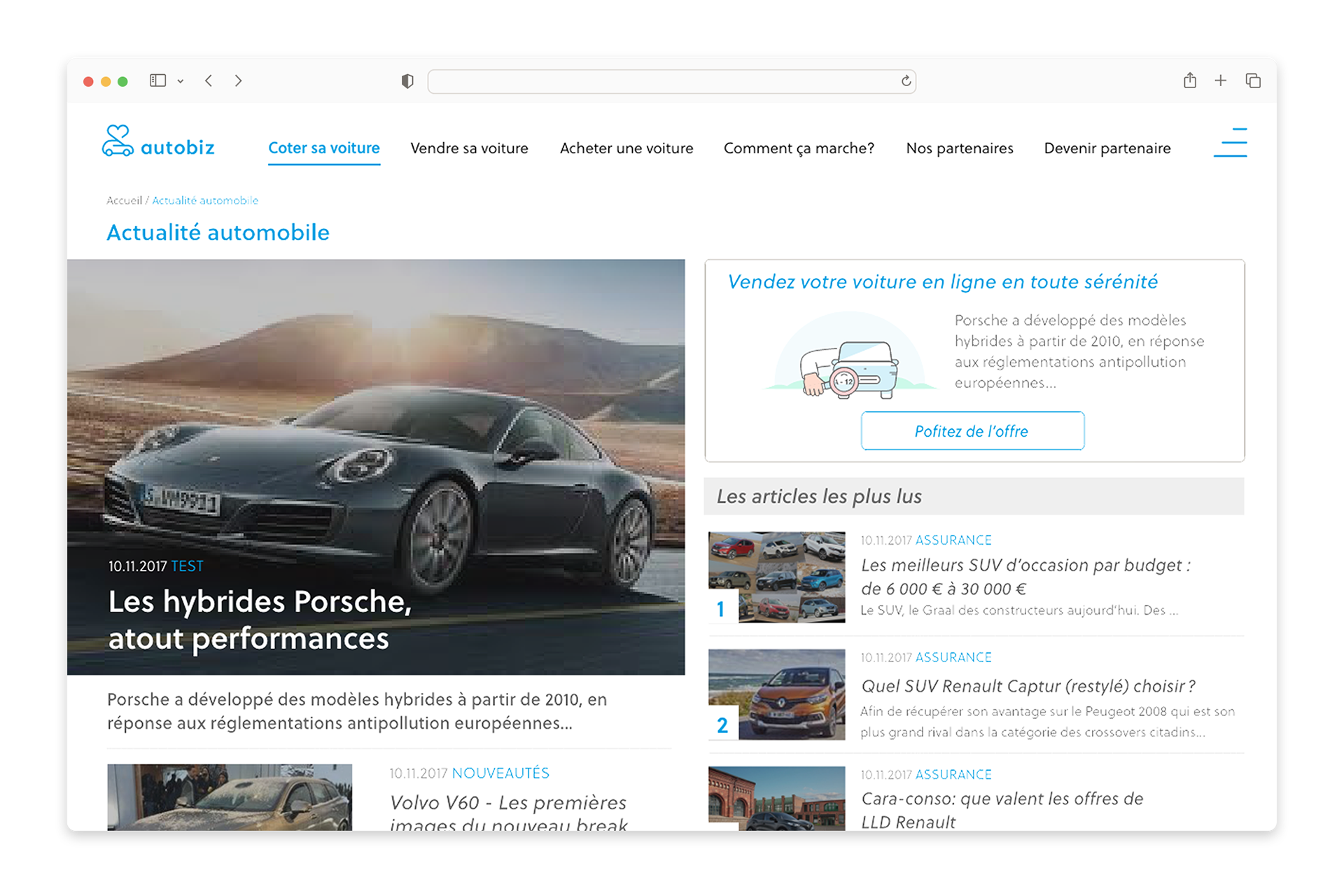Screen dimensions: 1344x896
Task: Go forward with the browser arrow
Action: point(239,80)
